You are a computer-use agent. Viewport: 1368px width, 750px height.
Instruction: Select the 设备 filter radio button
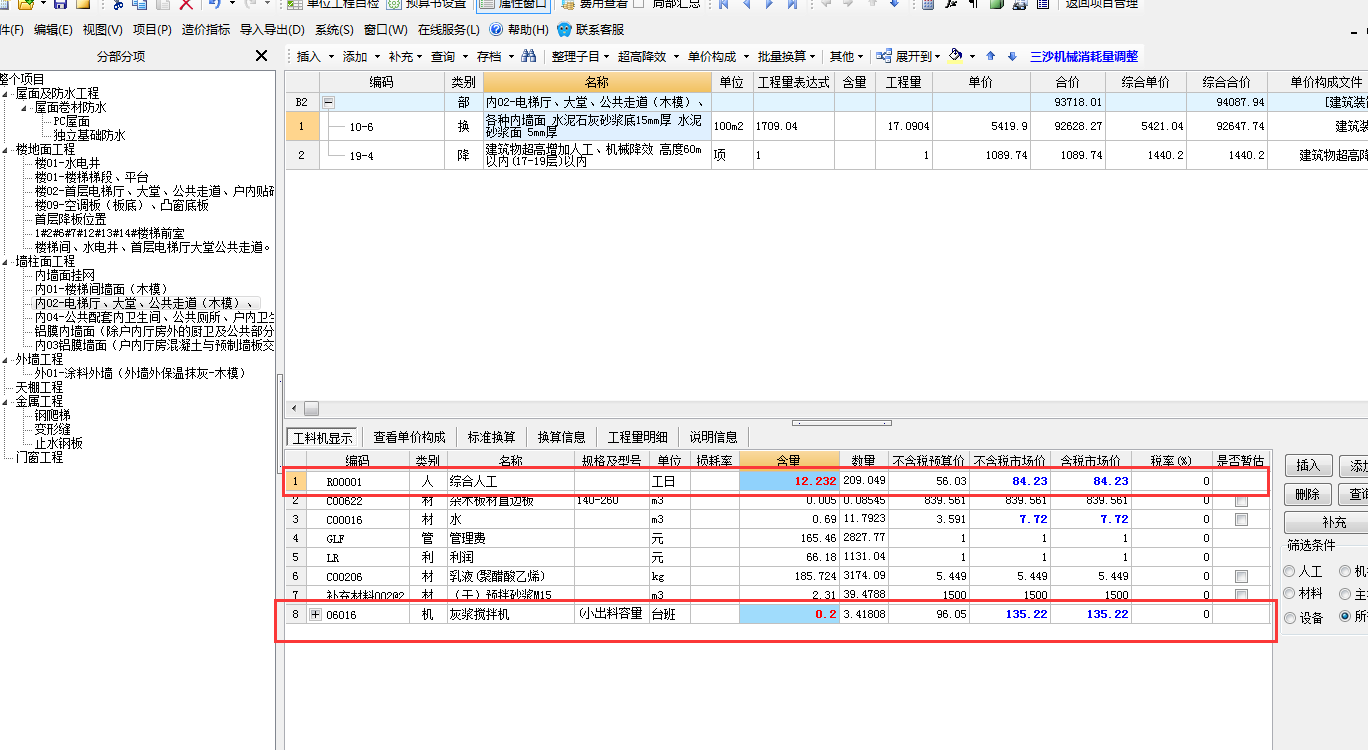[x=1289, y=618]
